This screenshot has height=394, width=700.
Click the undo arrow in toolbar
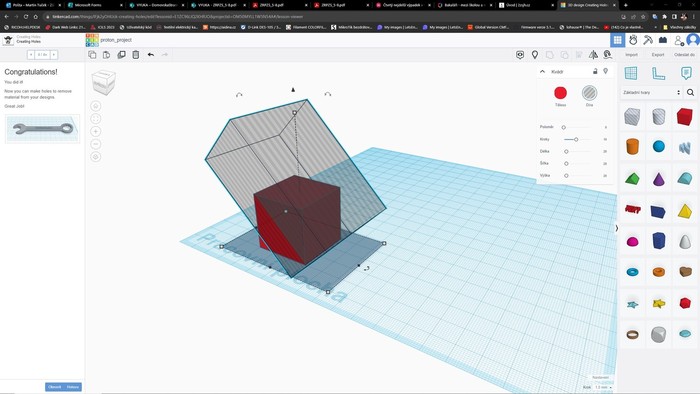click(151, 54)
